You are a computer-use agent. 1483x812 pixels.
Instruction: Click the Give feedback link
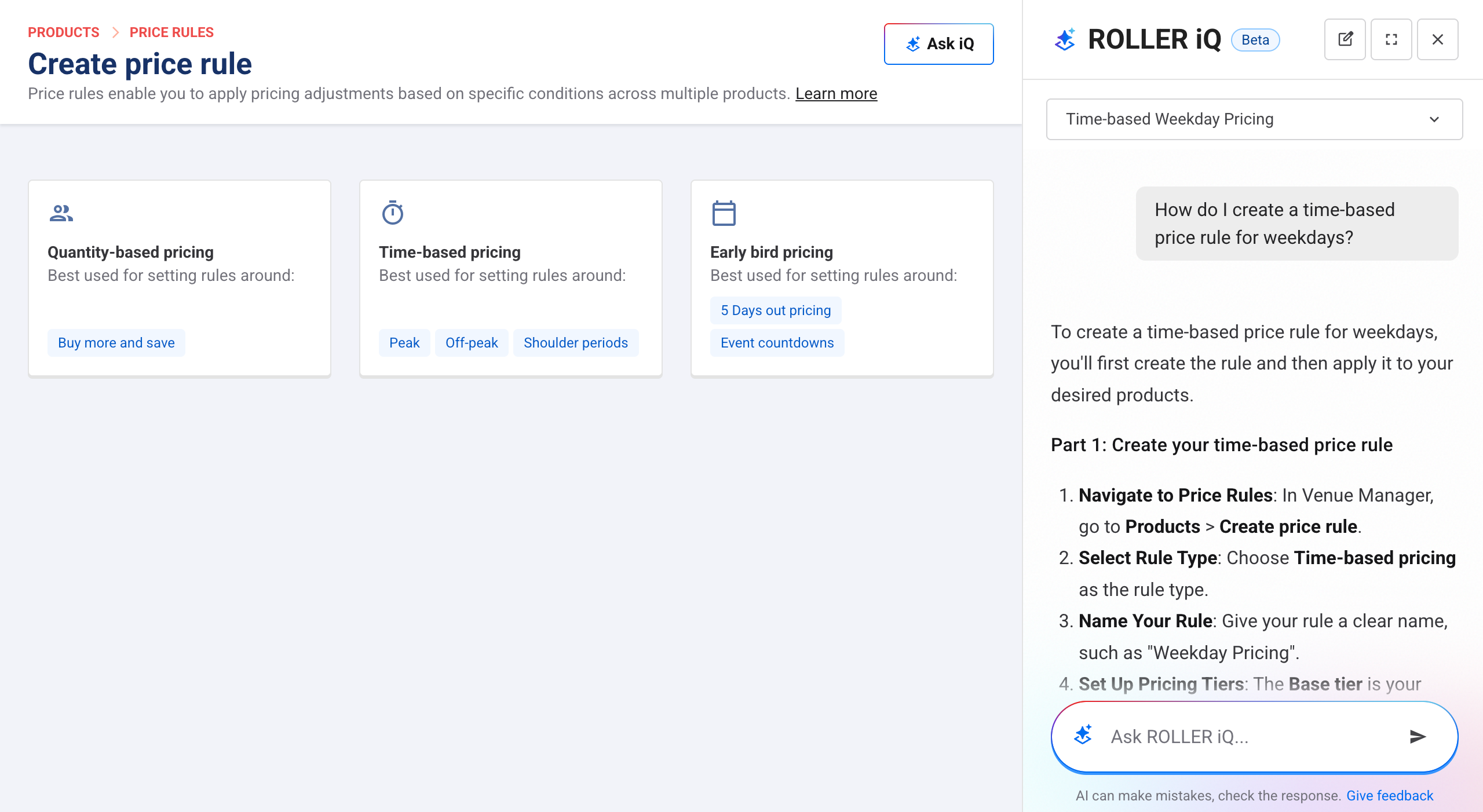[1390, 795]
